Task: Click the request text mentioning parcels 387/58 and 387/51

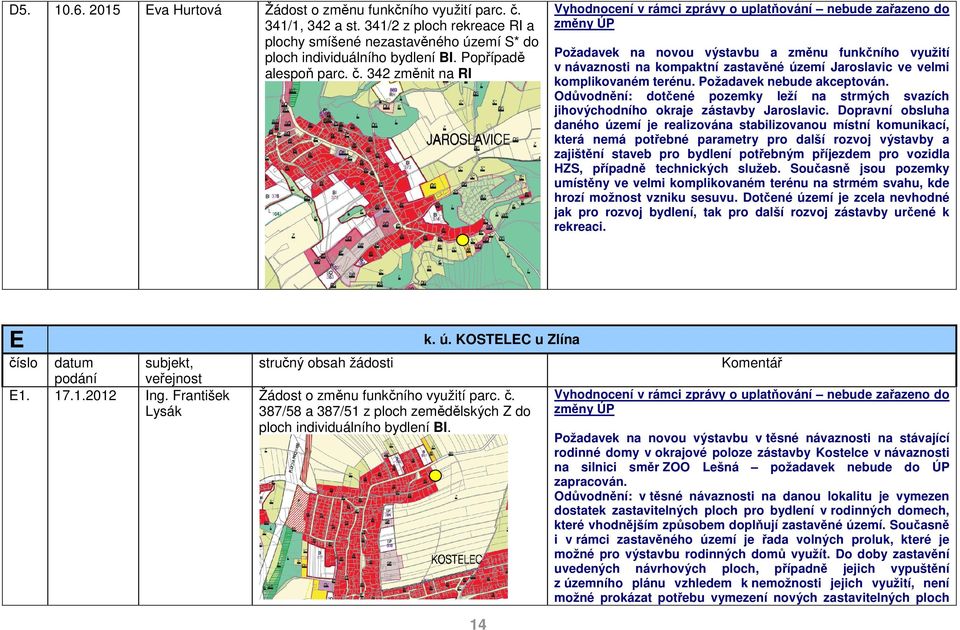Action: [x=394, y=411]
